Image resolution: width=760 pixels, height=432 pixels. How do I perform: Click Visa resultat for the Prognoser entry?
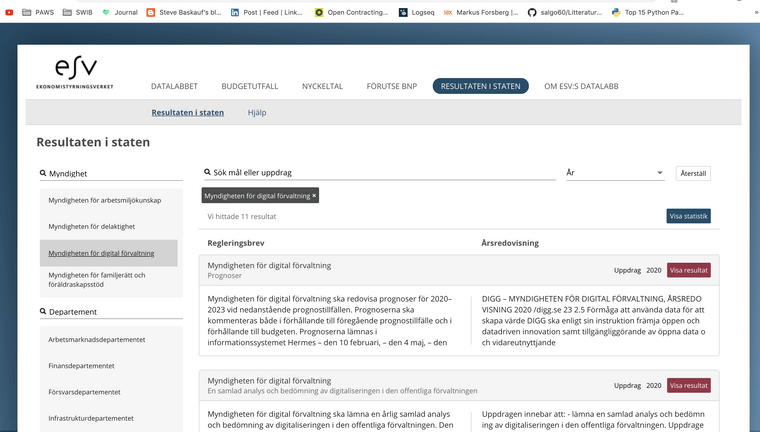(688, 270)
